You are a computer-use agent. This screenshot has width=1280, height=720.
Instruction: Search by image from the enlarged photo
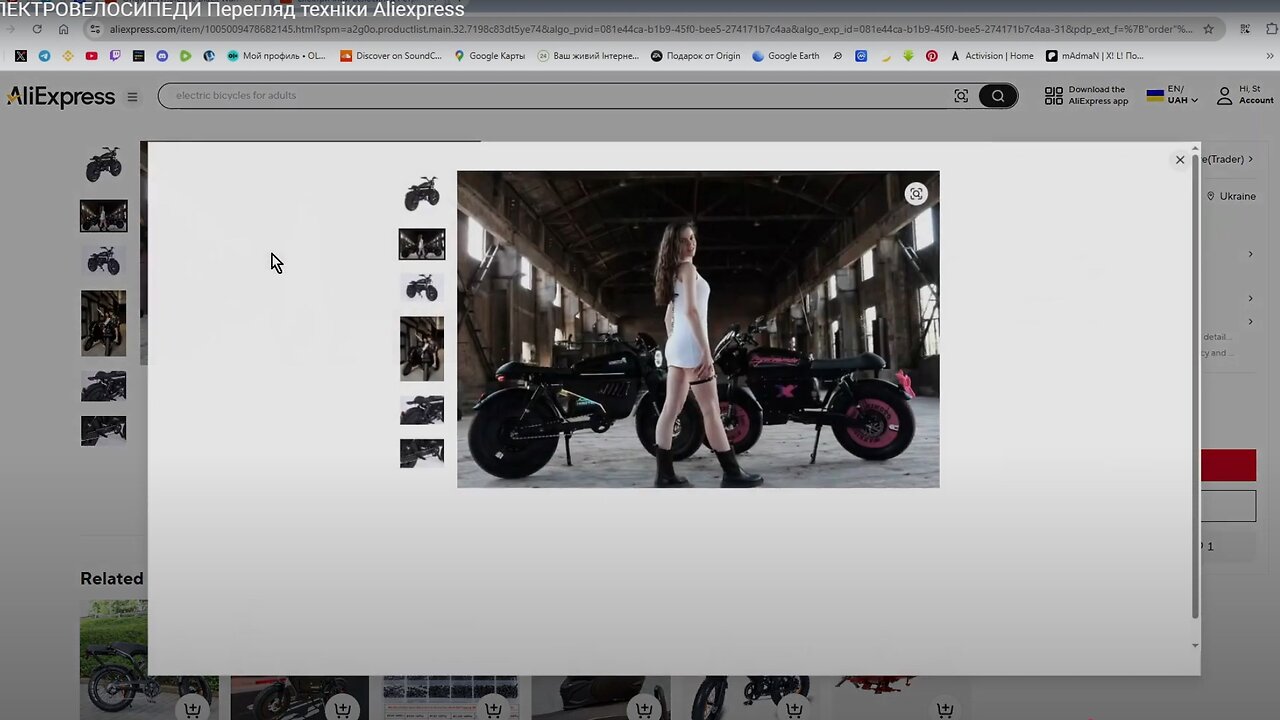[x=916, y=194]
